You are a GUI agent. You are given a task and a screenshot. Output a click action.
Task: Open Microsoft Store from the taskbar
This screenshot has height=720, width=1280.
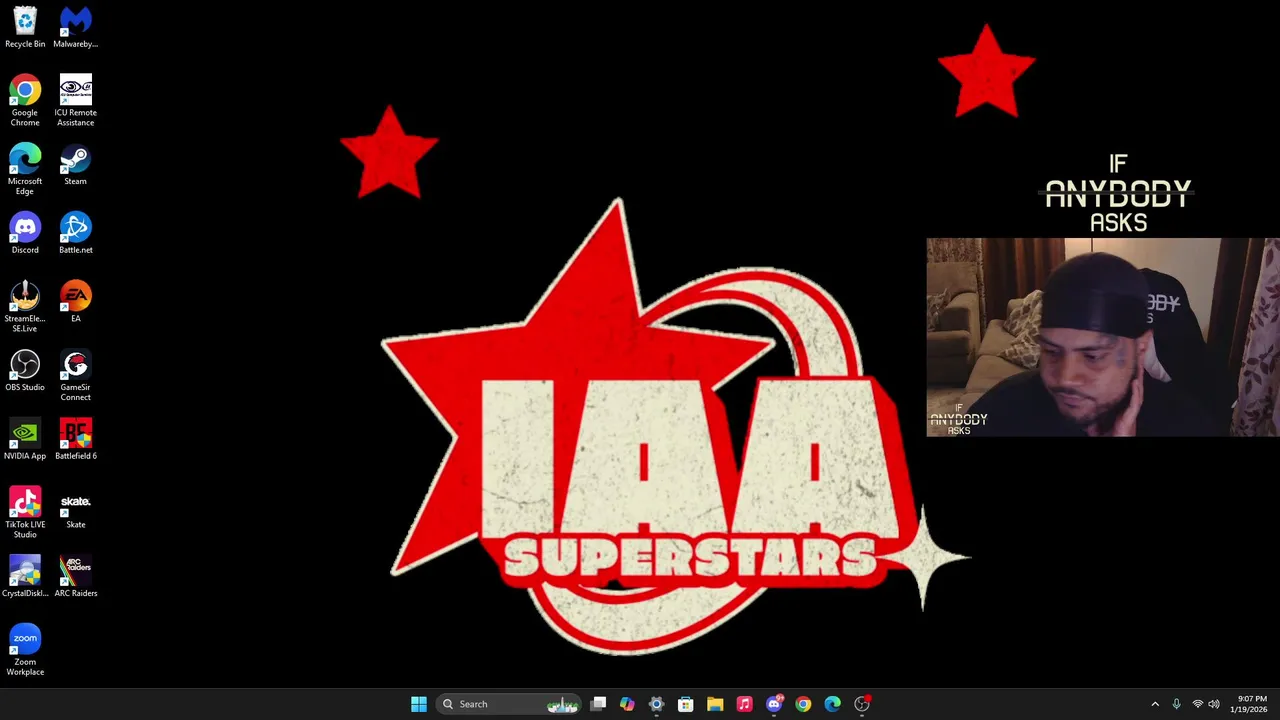point(685,704)
